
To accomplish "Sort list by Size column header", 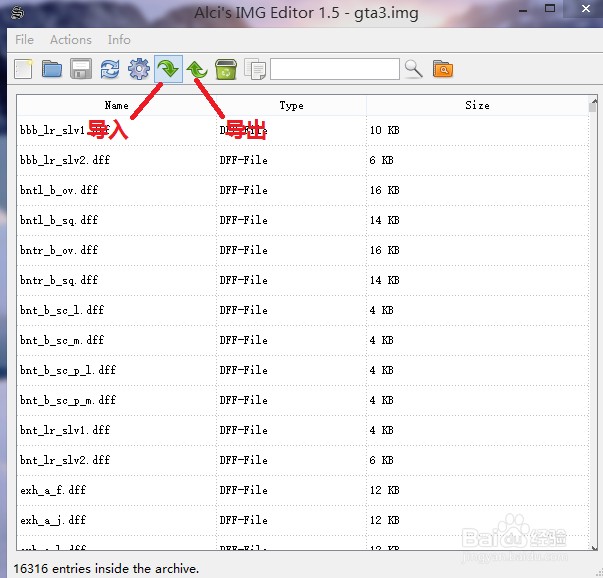I will pos(477,105).
